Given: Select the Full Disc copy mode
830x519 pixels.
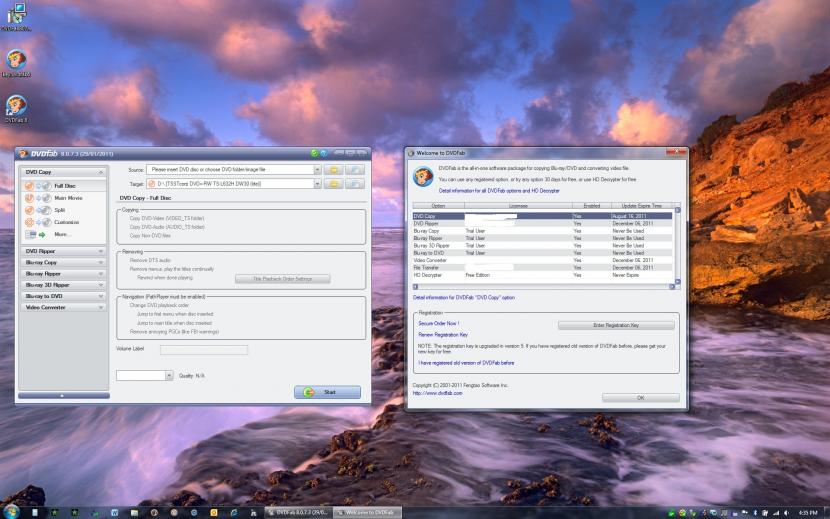Looking at the screenshot, I should [x=64, y=186].
